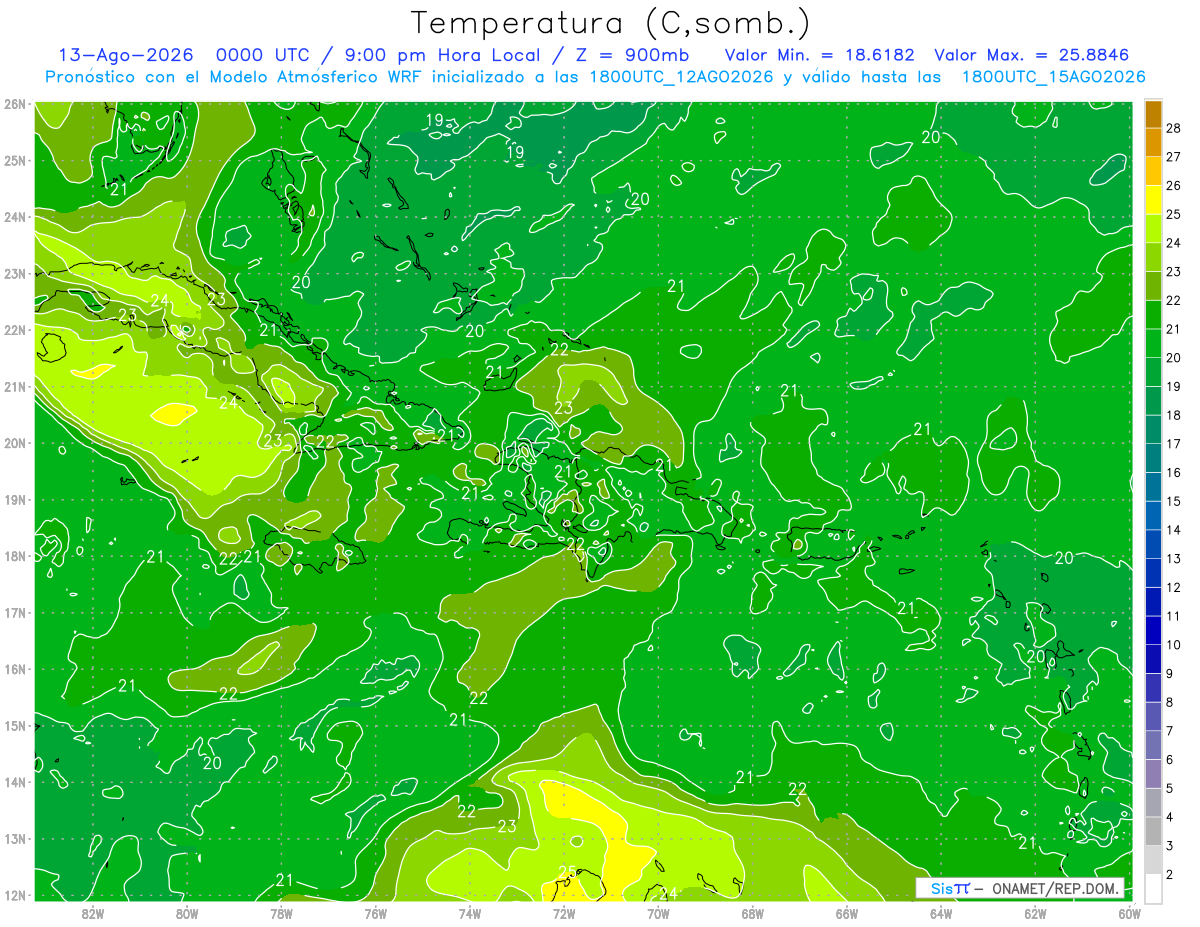Click the 78W longitude axis label
Image resolution: width=1200 pixels, height=927 pixels.
coord(281,912)
